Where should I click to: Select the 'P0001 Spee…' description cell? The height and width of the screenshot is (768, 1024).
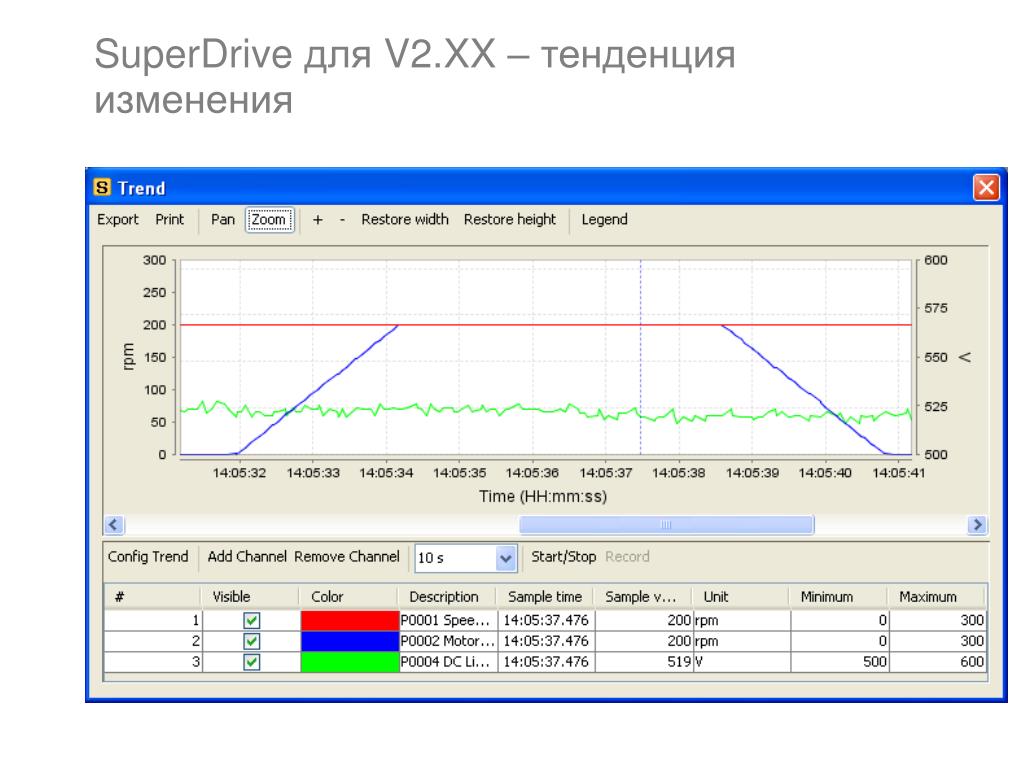click(x=448, y=620)
